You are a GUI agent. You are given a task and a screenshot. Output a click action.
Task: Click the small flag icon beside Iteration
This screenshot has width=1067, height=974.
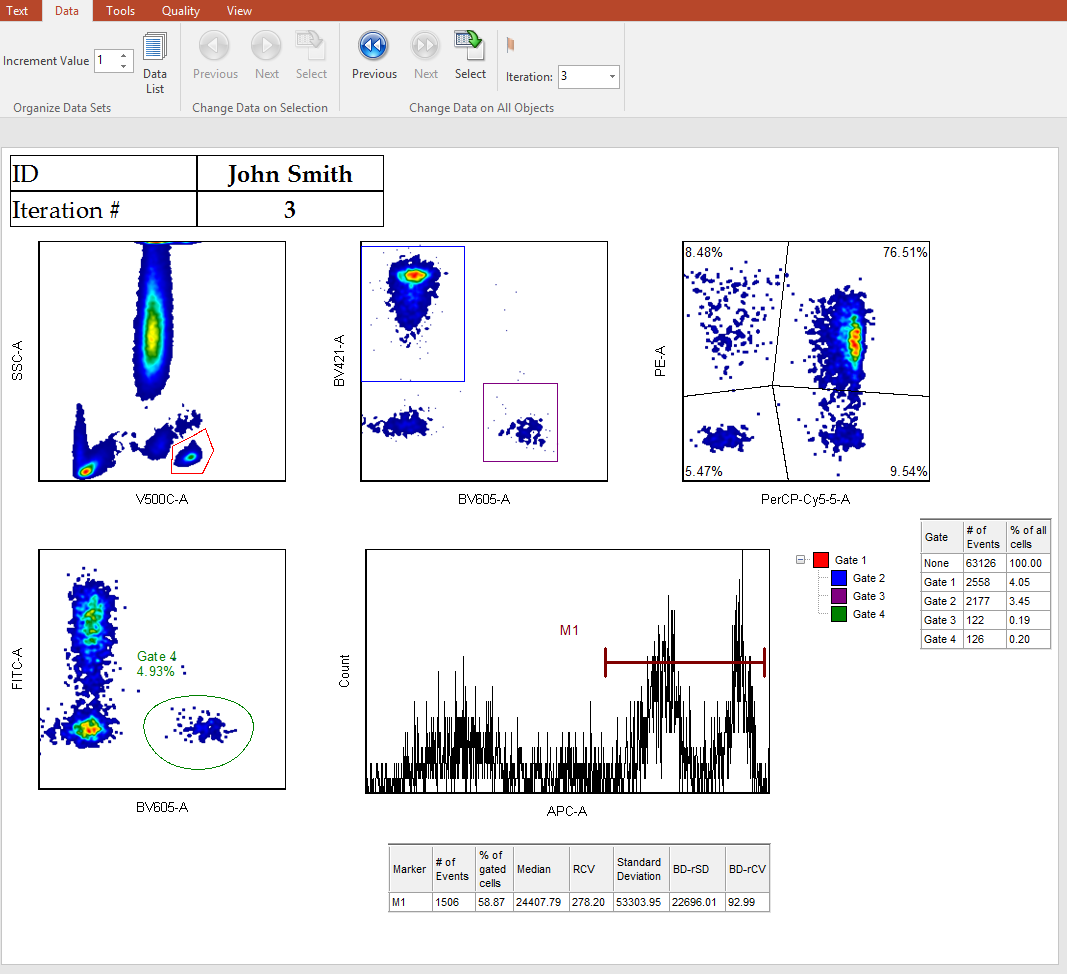[x=511, y=45]
